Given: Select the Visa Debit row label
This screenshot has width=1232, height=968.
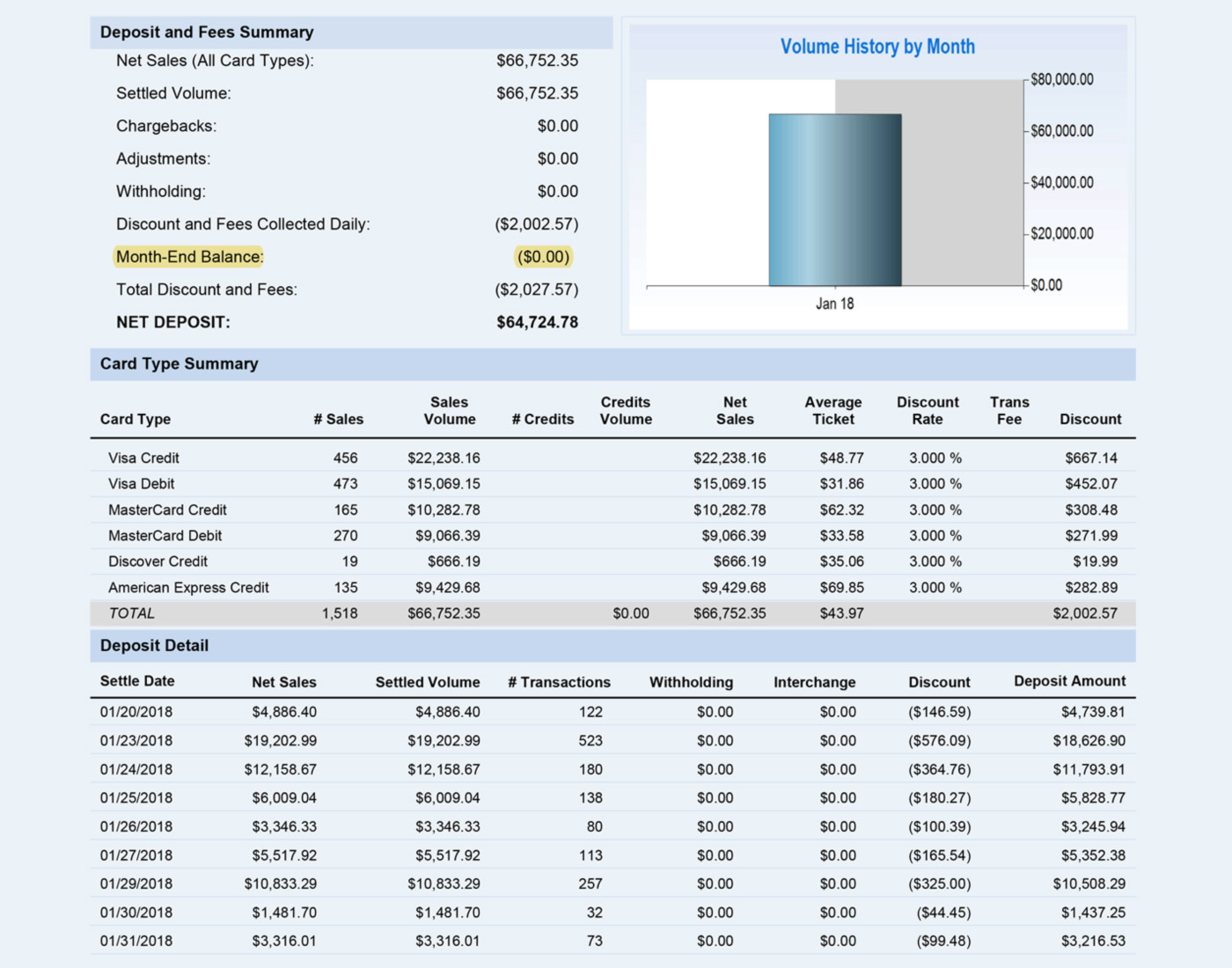Looking at the screenshot, I should click(141, 484).
